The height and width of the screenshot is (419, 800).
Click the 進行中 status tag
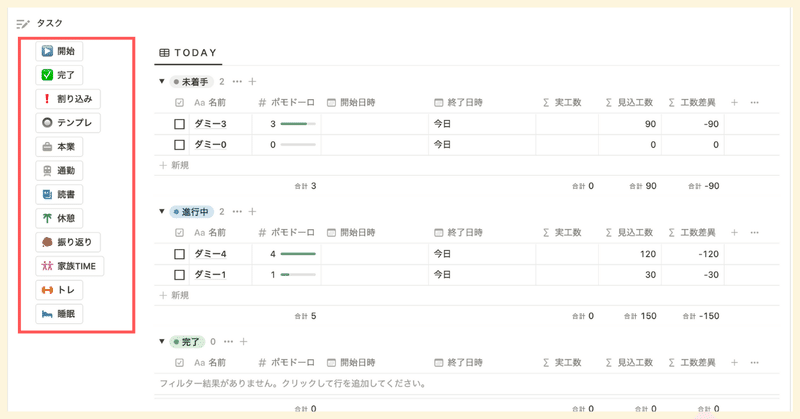tap(191, 211)
